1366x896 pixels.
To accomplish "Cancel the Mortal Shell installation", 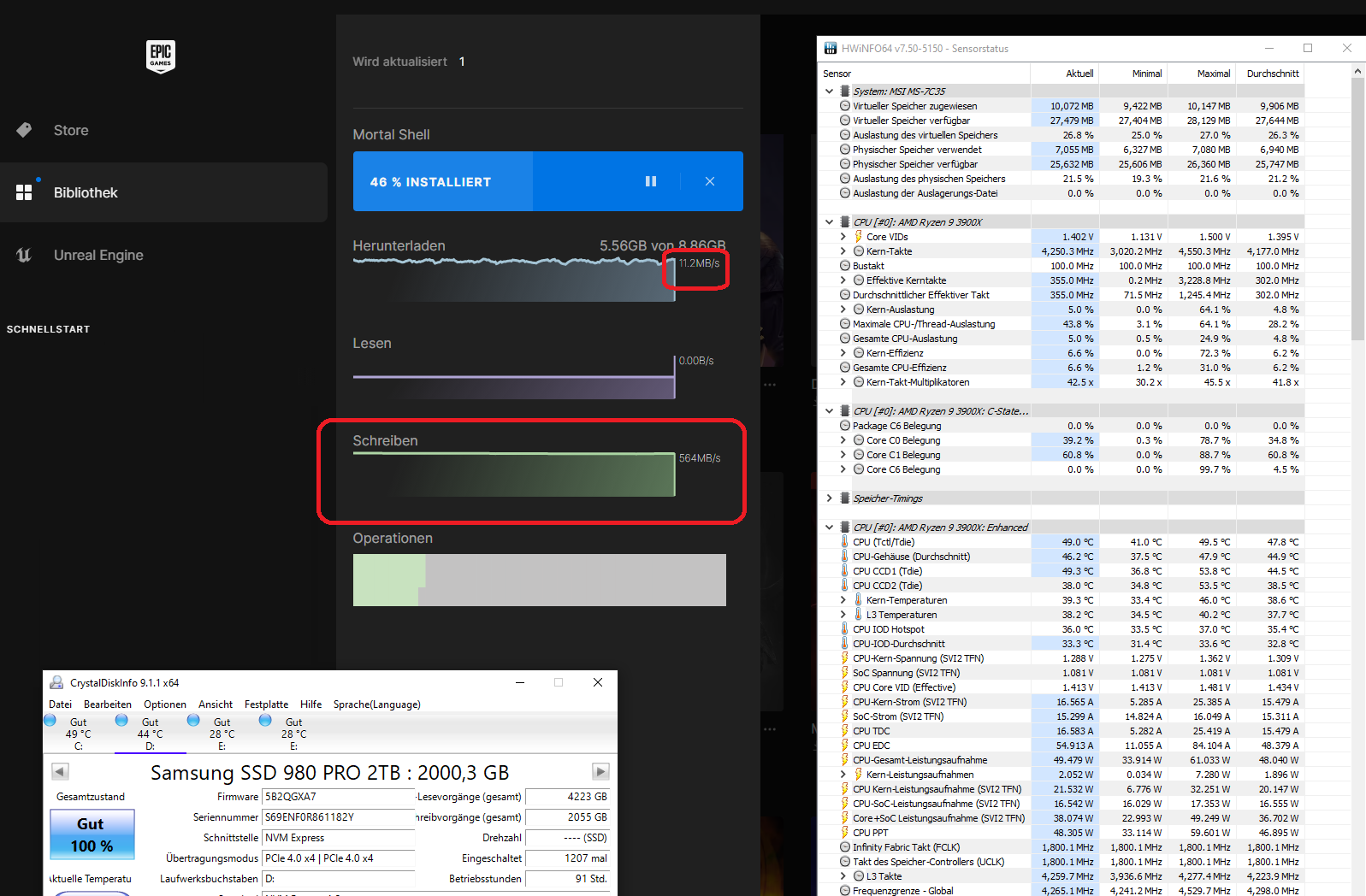I will [710, 181].
